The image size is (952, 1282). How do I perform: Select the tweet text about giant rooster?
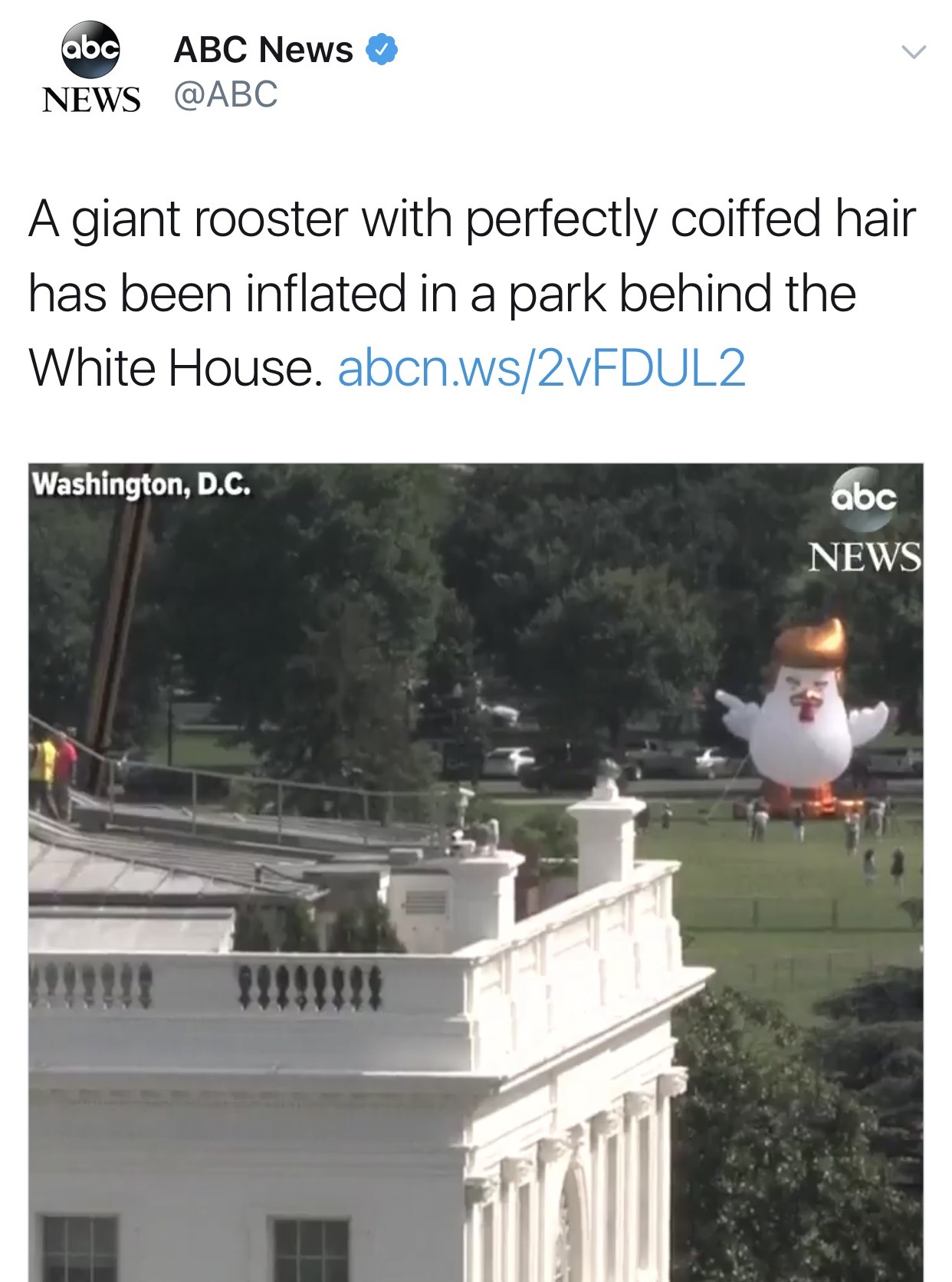tap(472, 294)
